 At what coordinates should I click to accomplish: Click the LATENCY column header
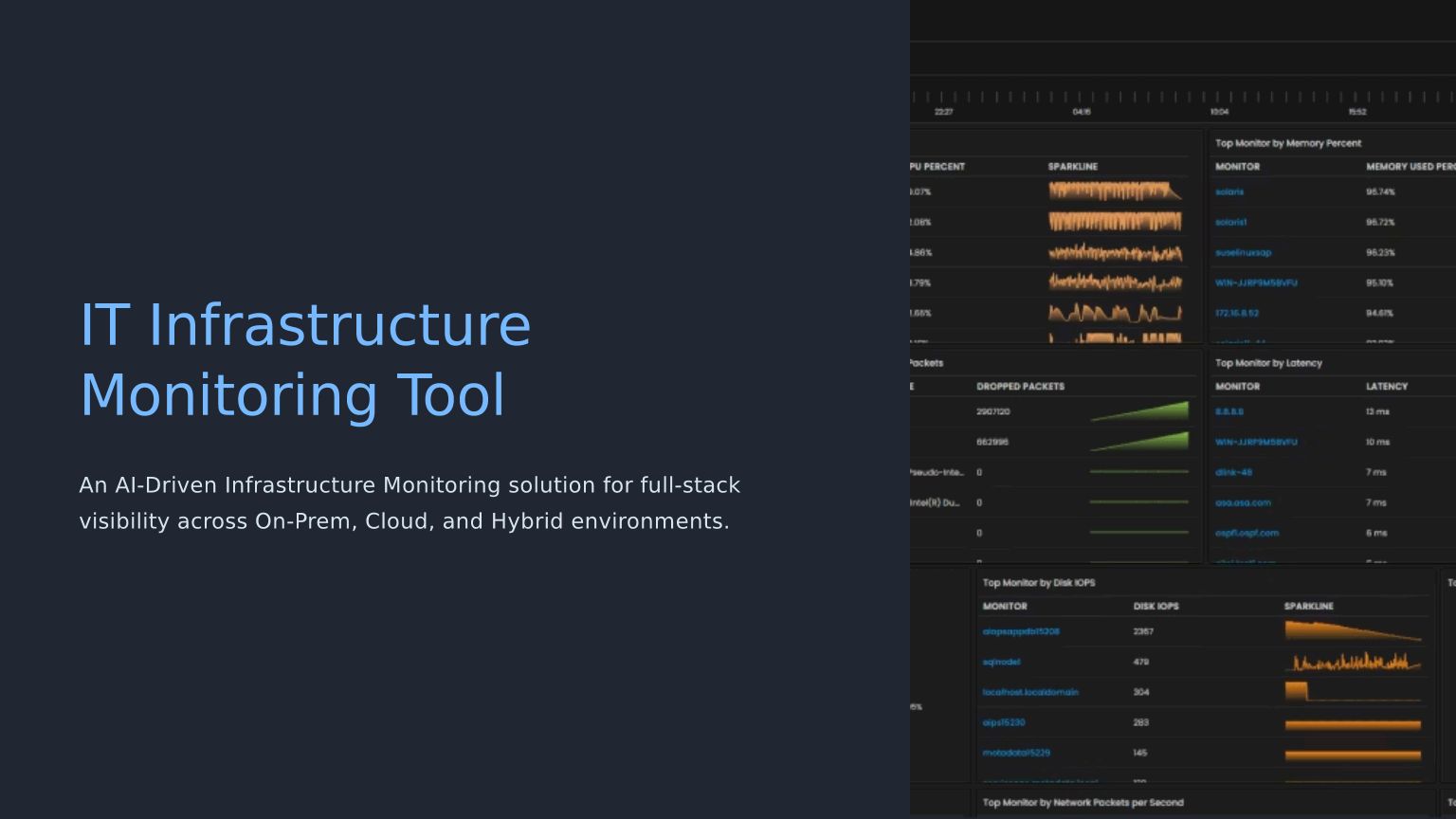click(x=1387, y=387)
